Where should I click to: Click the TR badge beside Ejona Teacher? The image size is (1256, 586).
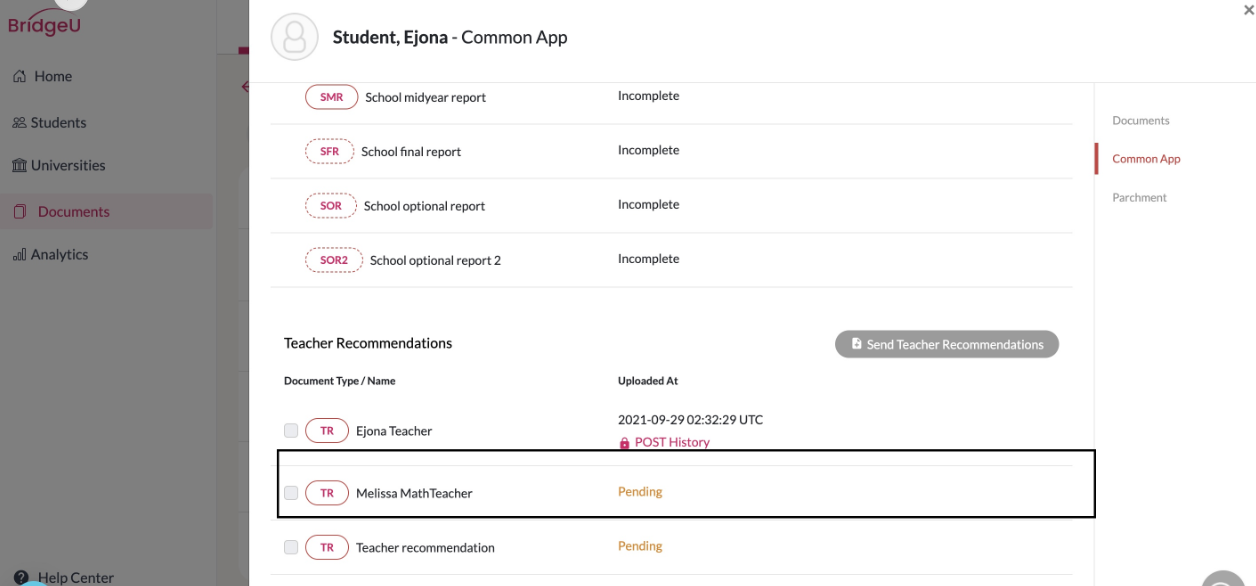327,431
